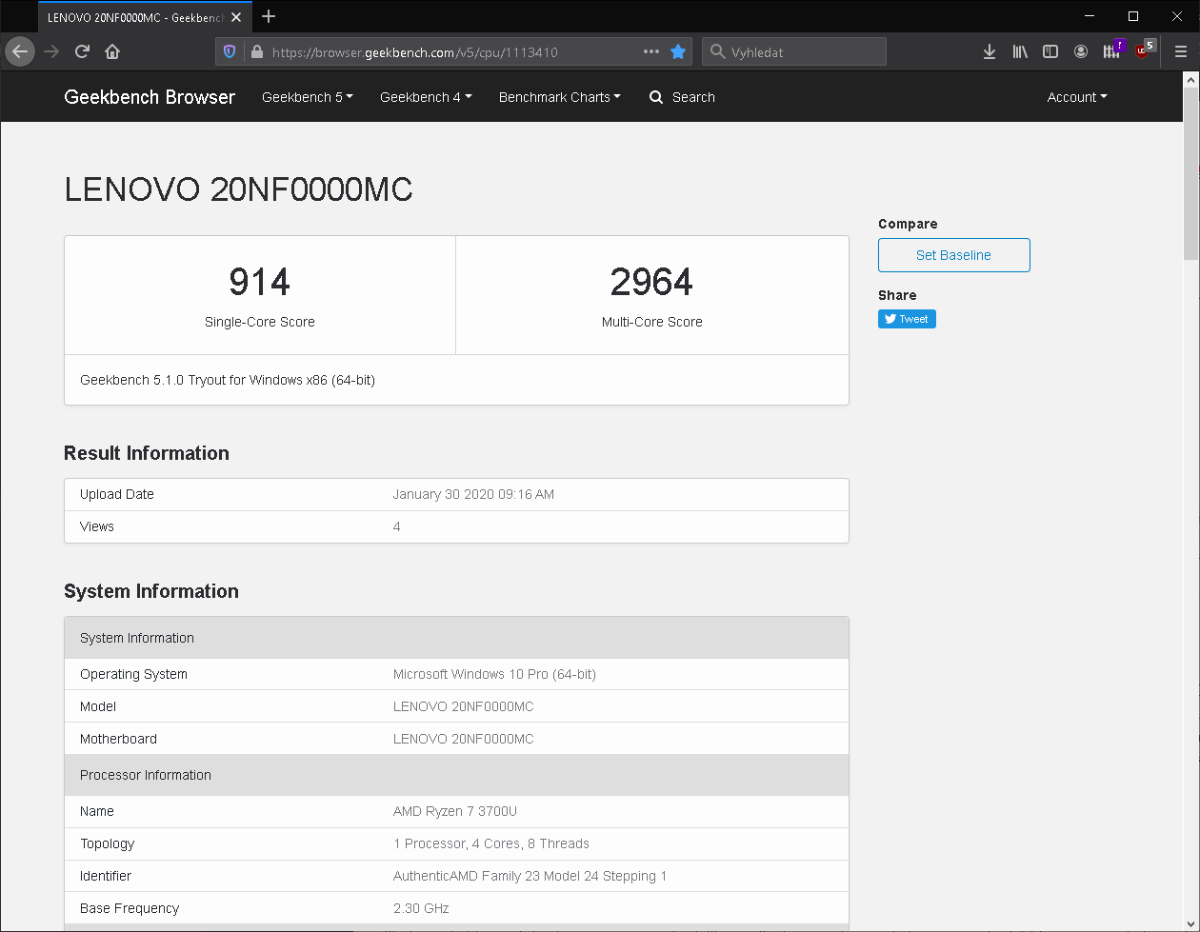Click the bookmark star icon
The width and height of the screenshot is (1200, 932).
(x=678, y=52)
